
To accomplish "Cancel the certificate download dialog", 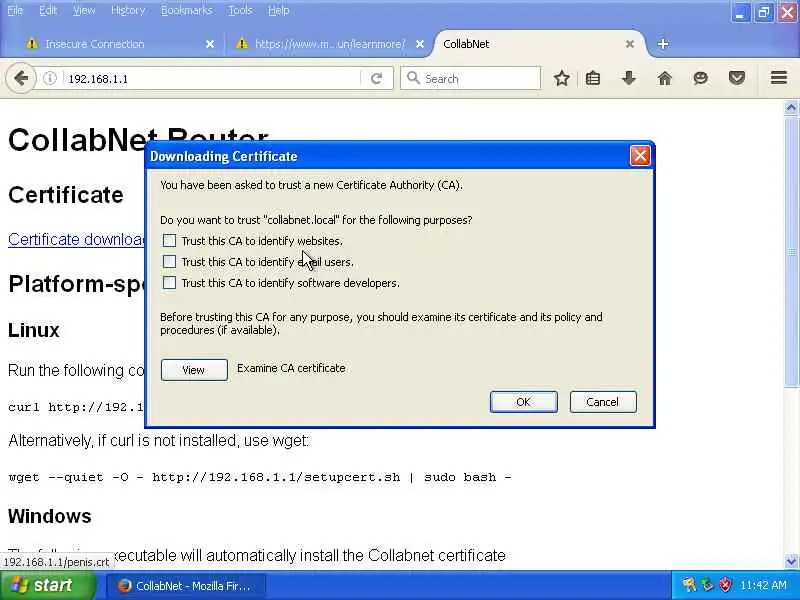I will (x=603, y=402).
